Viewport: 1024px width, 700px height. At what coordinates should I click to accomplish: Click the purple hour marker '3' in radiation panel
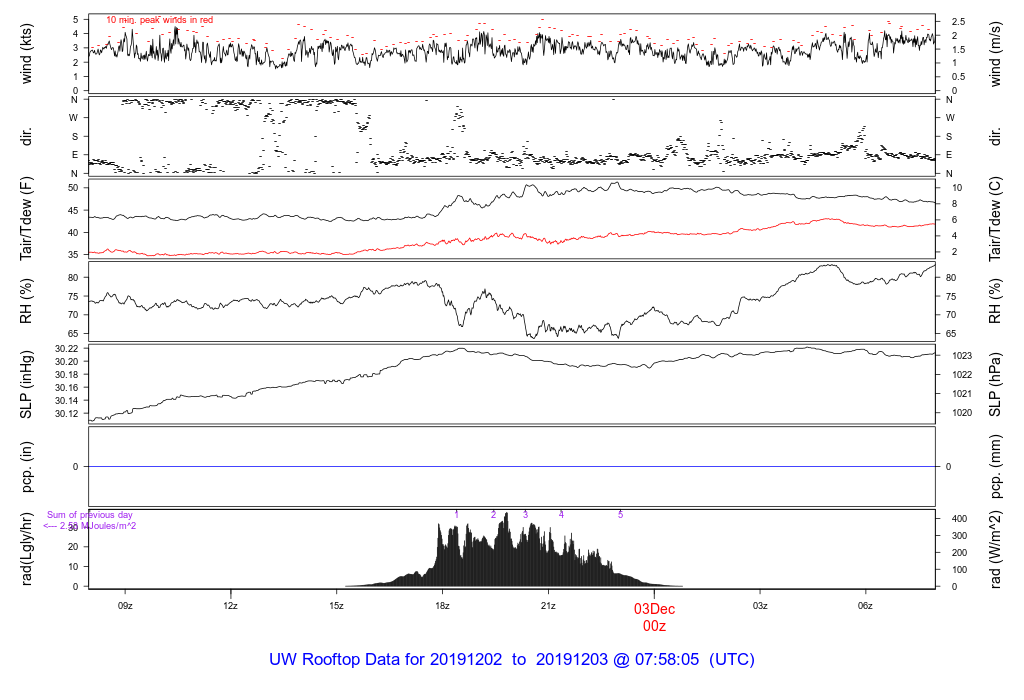click(525, 515)
